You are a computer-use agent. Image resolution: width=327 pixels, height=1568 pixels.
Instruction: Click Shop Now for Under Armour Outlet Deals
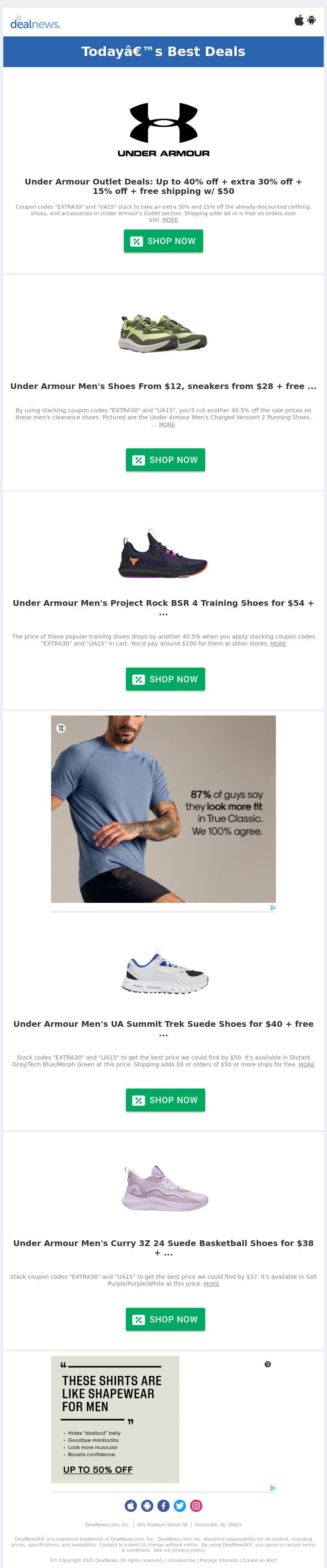point(163,241)
